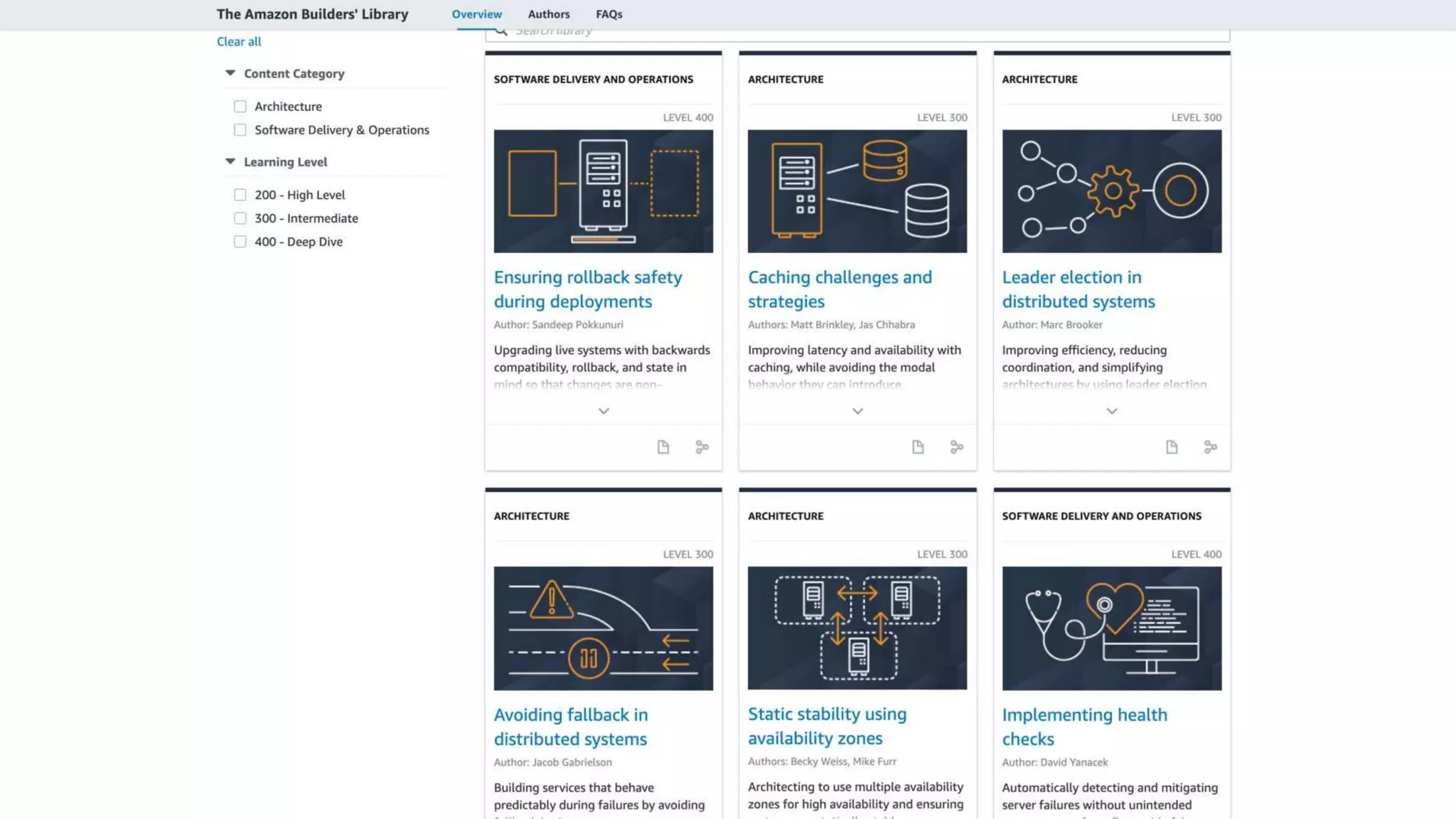1456x819 pixels.
Task: Switch to the Authors tab
Action: pyautogui.click(x=548, y=14)
